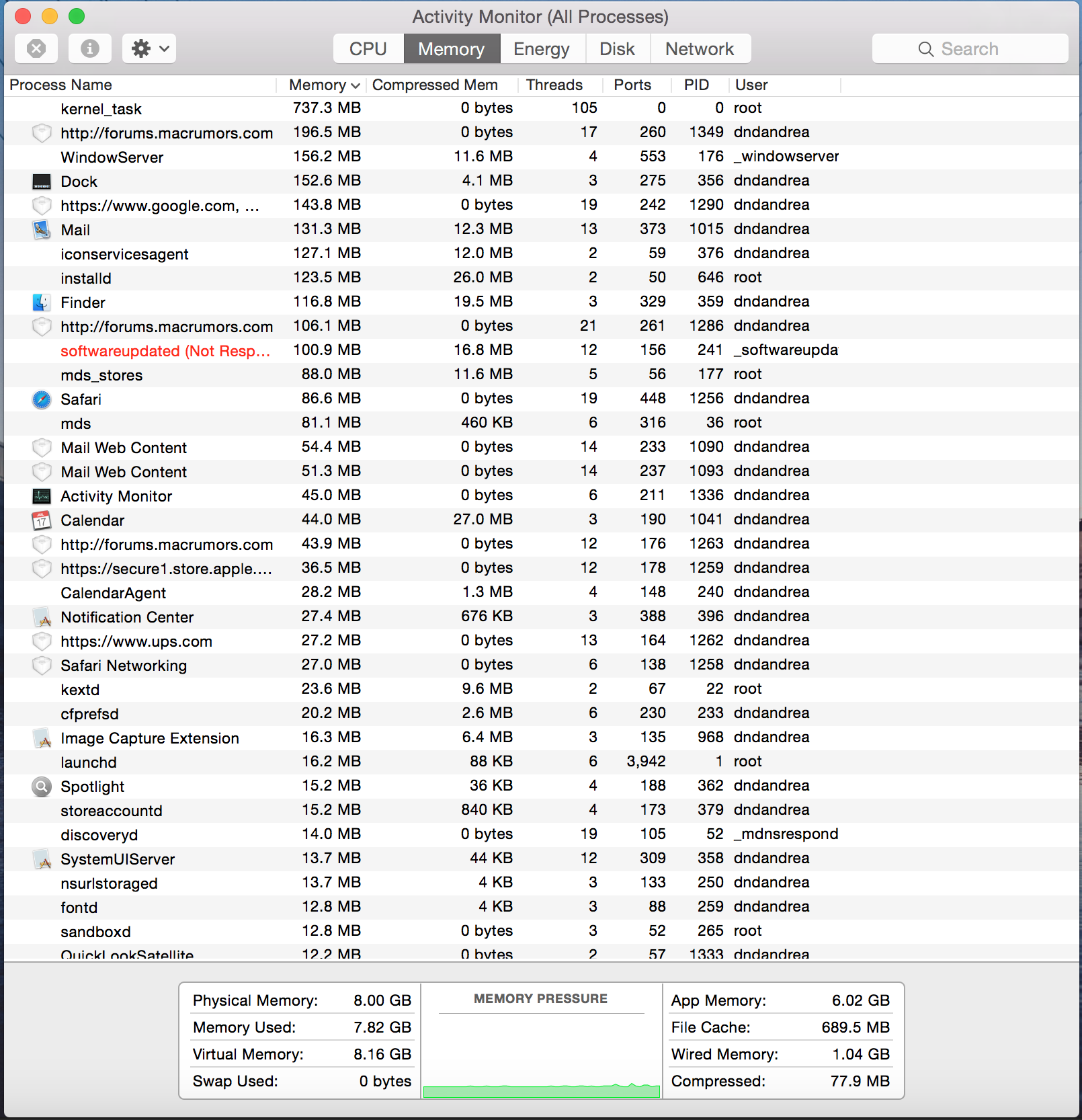This screenshot has width=1082, height=1120.
Task: Select the Memory tab
Action: pyautogui.click(x=452, y=49)
